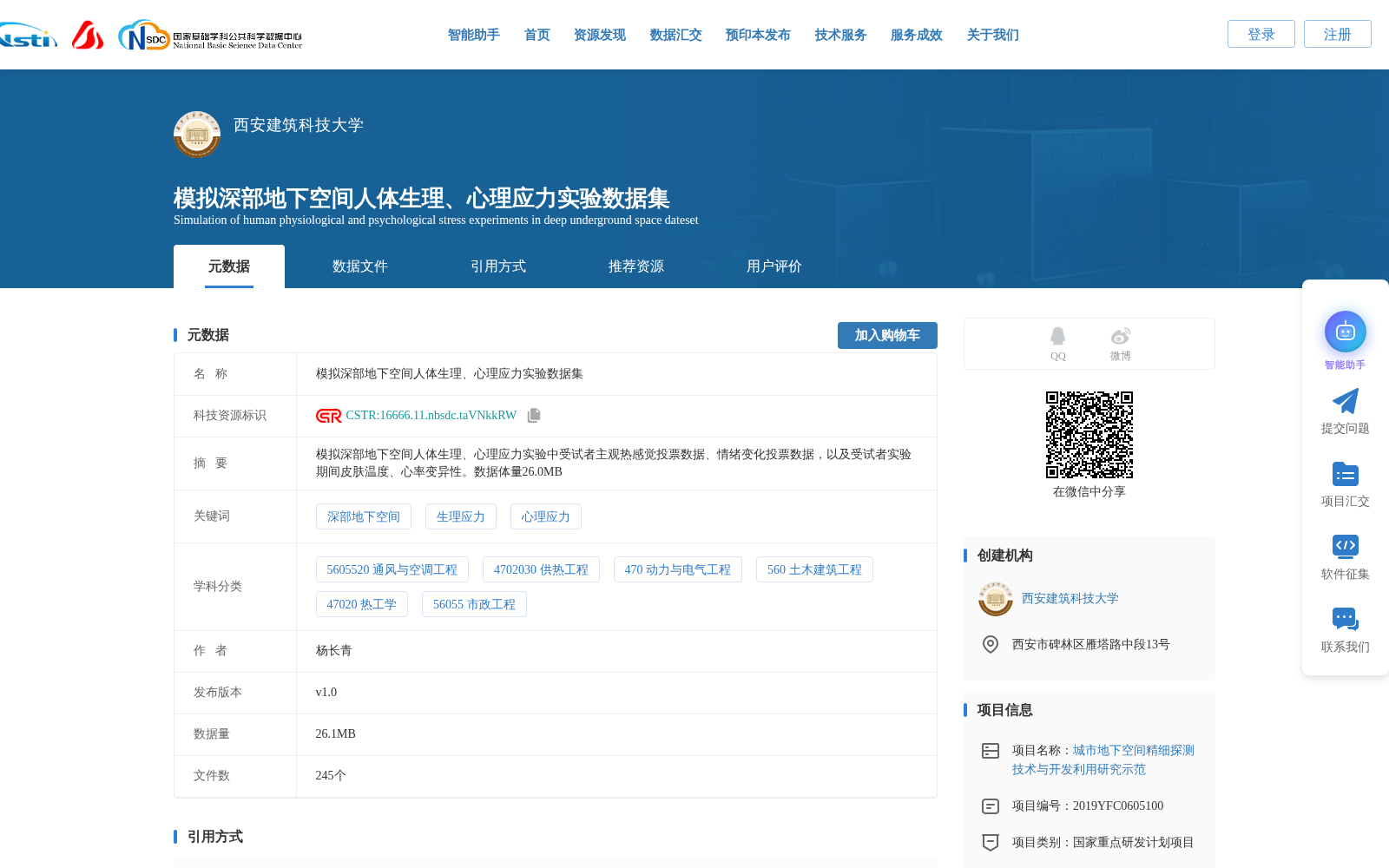The width and height of the screenshot is (1389, 868).
Task: Click the 560 土木建筑工程 subject tag
Action: (814, 569)
